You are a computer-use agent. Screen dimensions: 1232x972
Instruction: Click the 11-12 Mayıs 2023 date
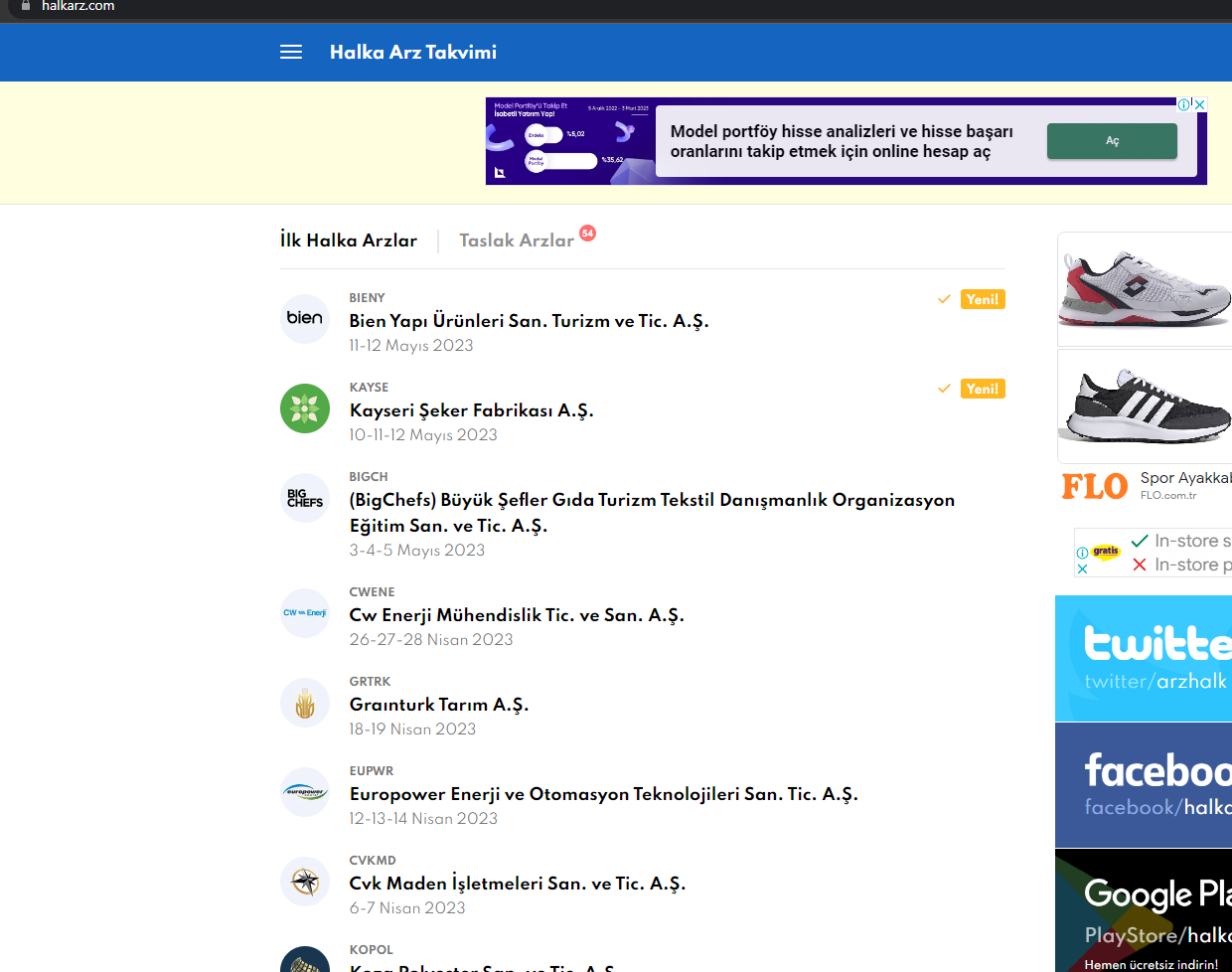411,346
